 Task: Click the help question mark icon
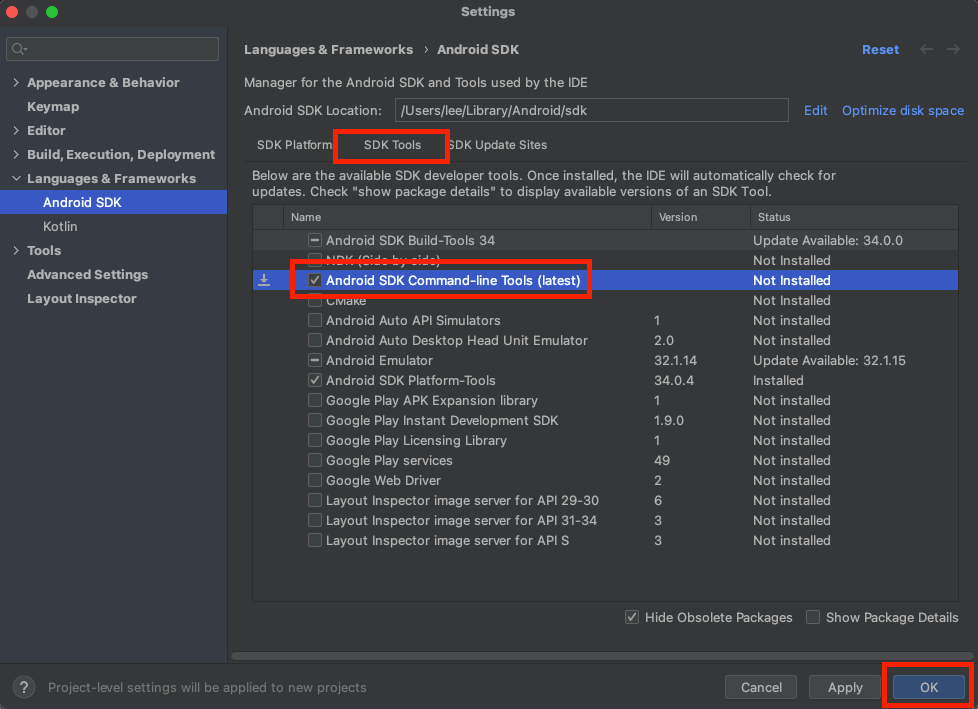click(24, 687)
